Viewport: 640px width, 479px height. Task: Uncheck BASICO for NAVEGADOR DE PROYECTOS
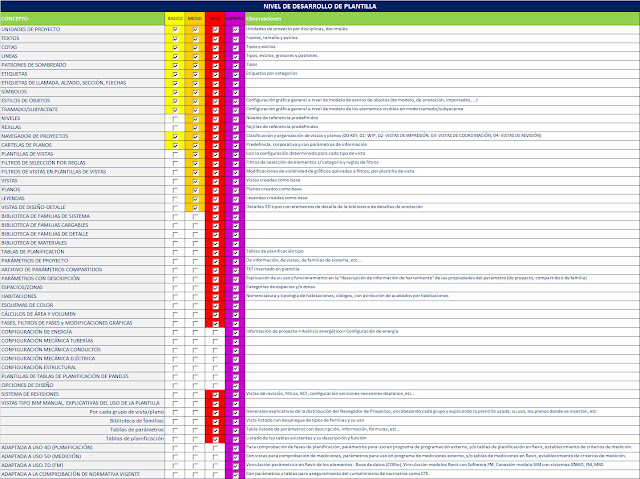click(x=175, y=135)
